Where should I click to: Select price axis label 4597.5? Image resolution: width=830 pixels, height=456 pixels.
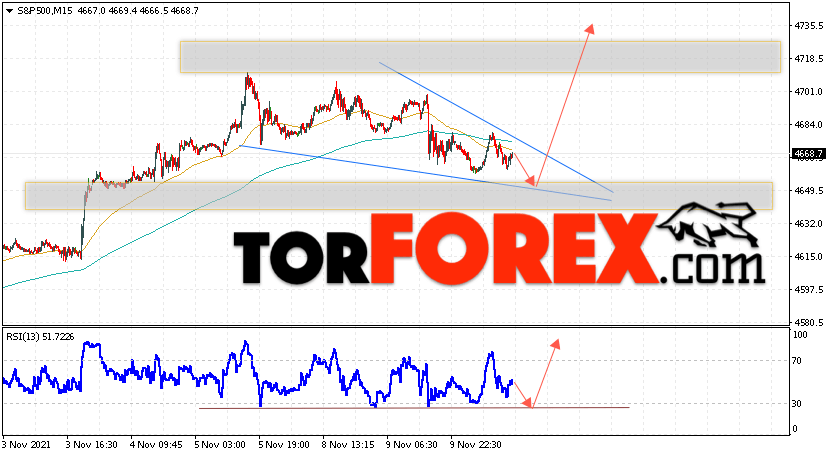coord(808,290)
